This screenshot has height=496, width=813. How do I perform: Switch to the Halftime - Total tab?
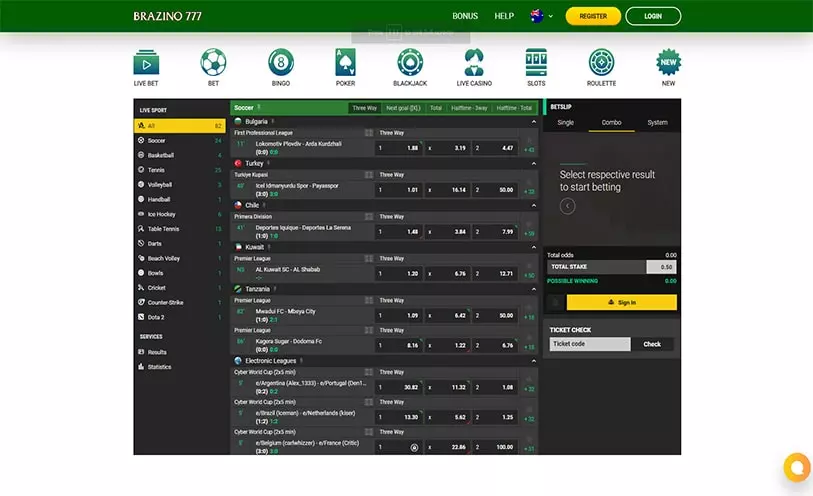click(x=514, y=108)
